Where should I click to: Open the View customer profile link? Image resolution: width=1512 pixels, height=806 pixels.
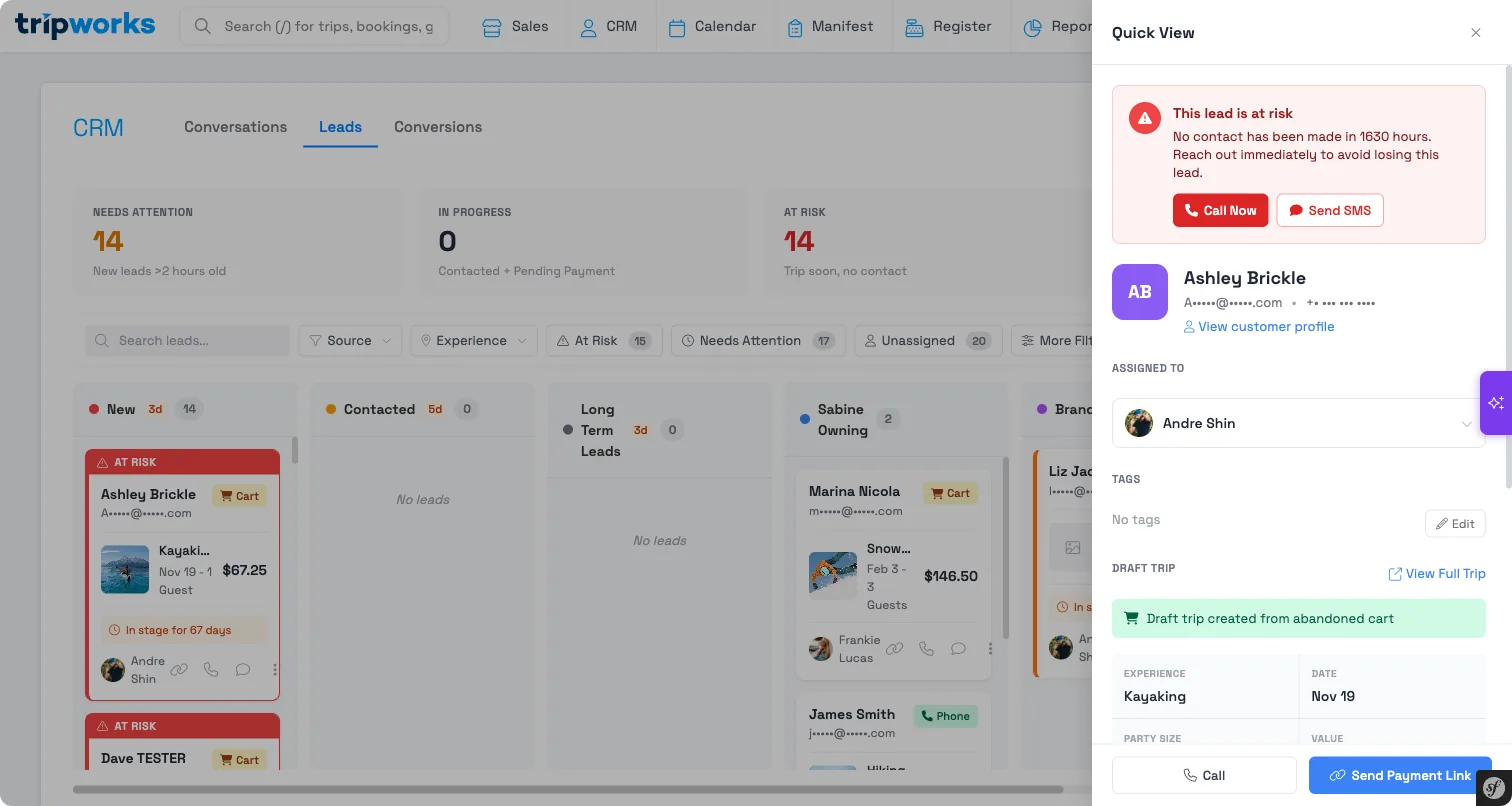1258,327
